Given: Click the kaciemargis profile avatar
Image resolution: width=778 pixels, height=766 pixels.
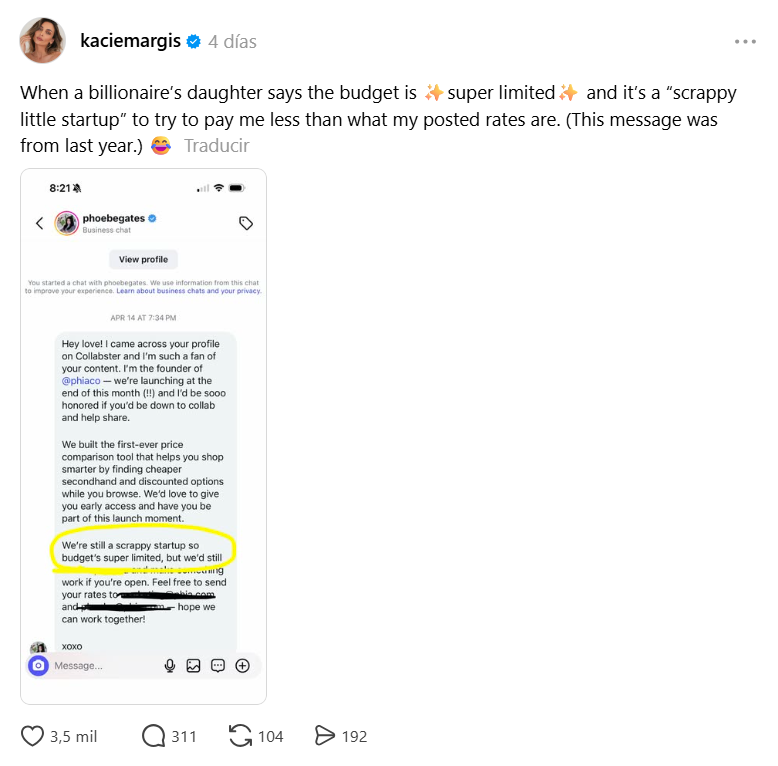Looking at the screenshot, I should point(42,40).
